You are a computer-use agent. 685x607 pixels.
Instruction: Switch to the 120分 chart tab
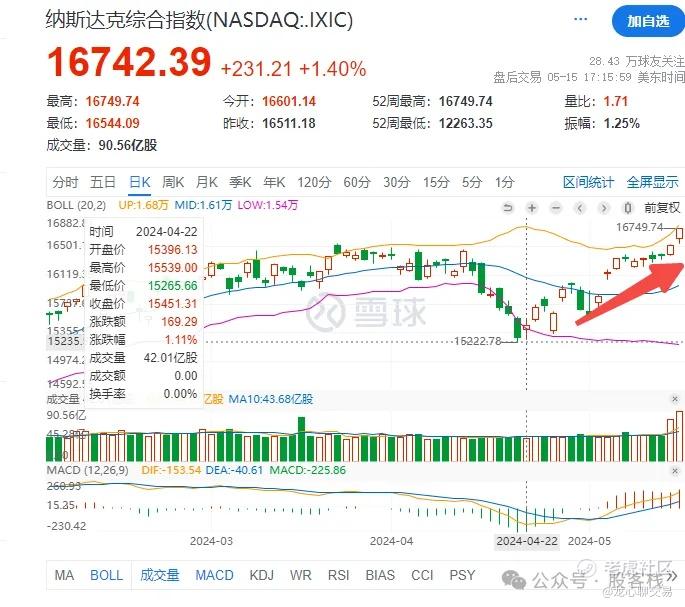coord(314,182)
